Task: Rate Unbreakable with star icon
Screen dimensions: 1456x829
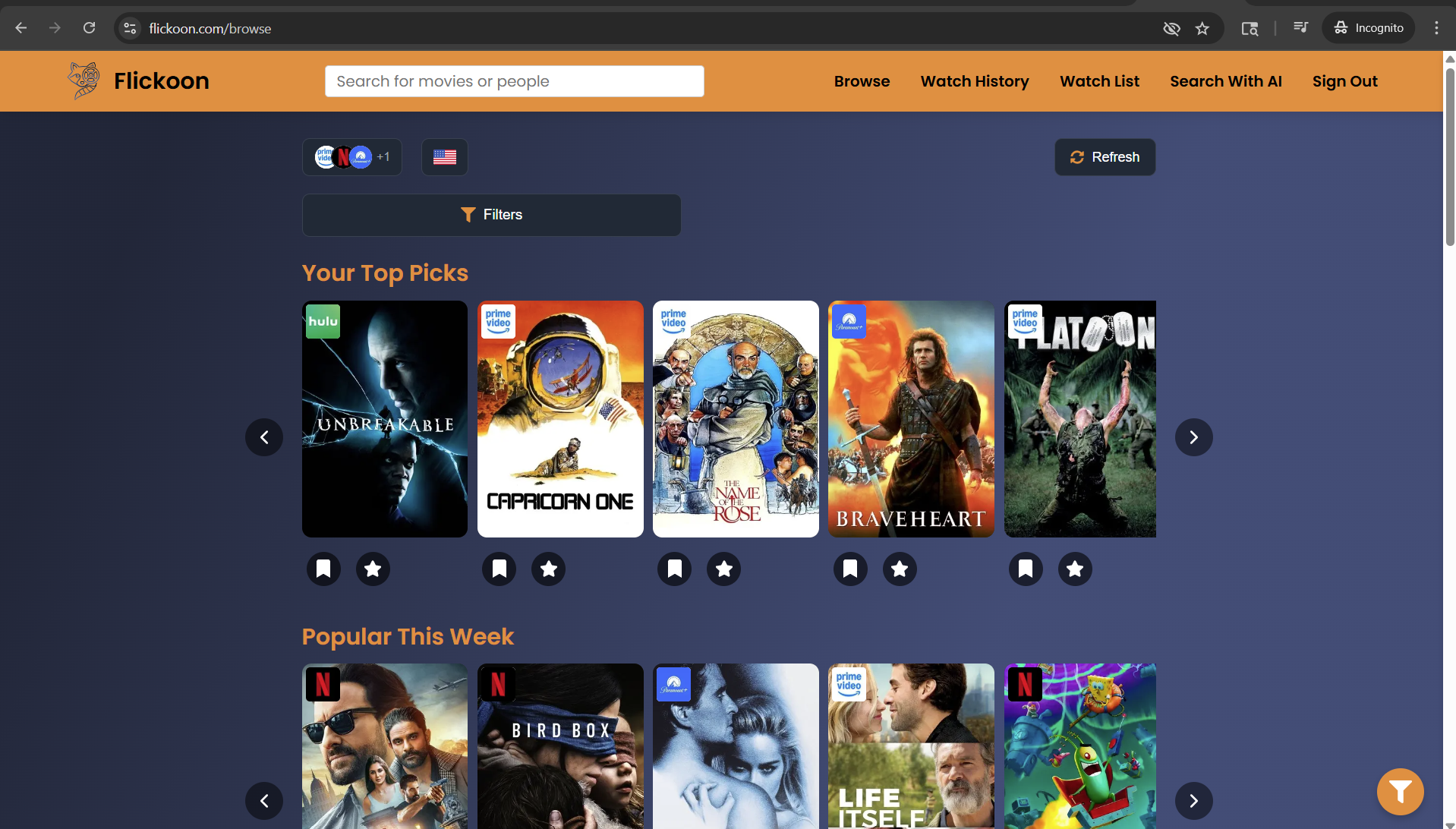Action: (373, 569)
